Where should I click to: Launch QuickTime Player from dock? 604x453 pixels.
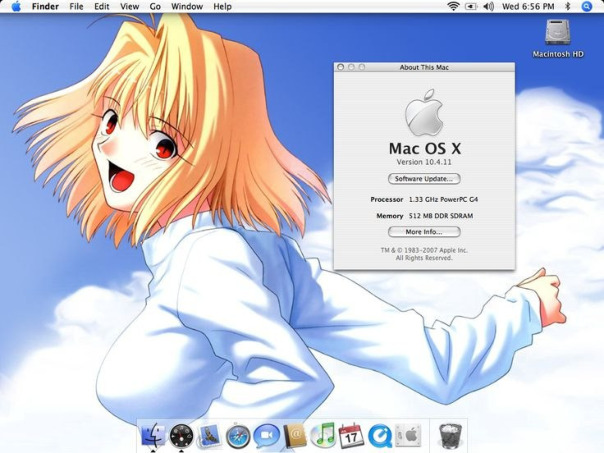pos(379,435)
